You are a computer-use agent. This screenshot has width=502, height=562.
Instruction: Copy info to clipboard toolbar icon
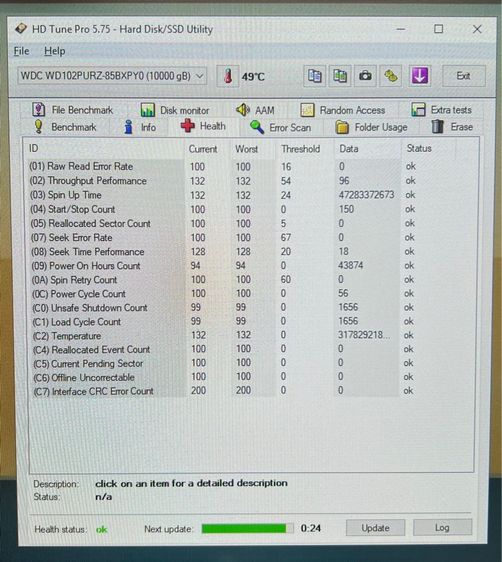314,76
